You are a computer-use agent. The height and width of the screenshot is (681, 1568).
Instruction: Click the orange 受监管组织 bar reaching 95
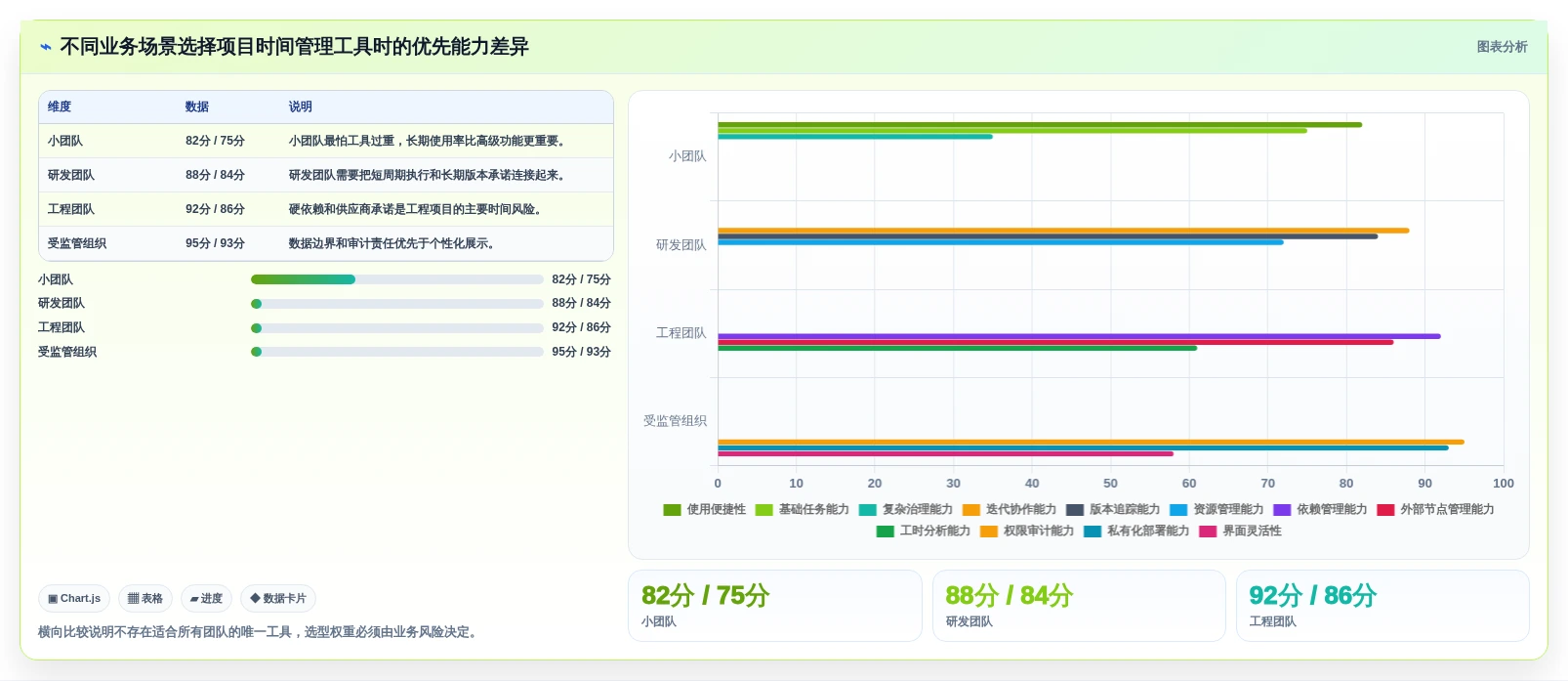pyautogui.click(x=1091, y=442)
